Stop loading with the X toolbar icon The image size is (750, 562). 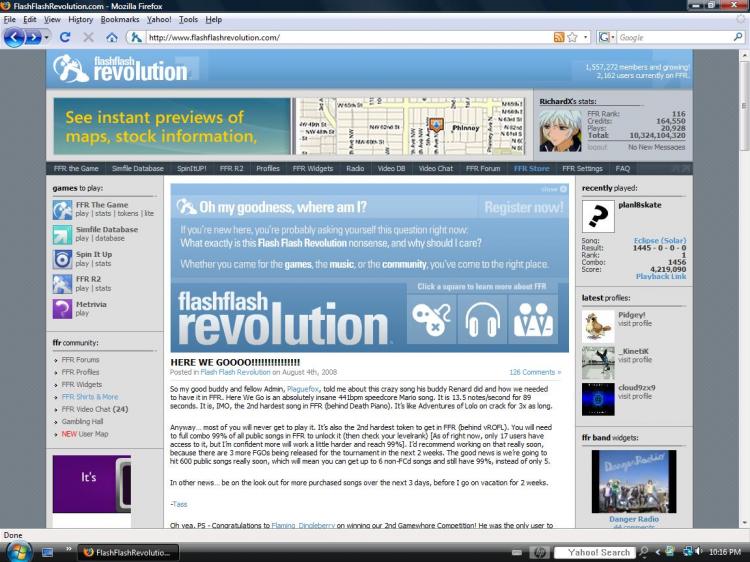[x=88, y=37]
